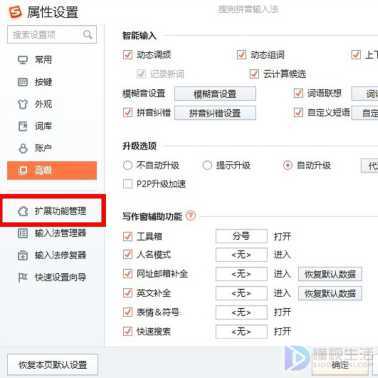Viewport: 378px width, 378px height.
Task: Click the Sogou logo icon in the title
Action: [15, 13]
